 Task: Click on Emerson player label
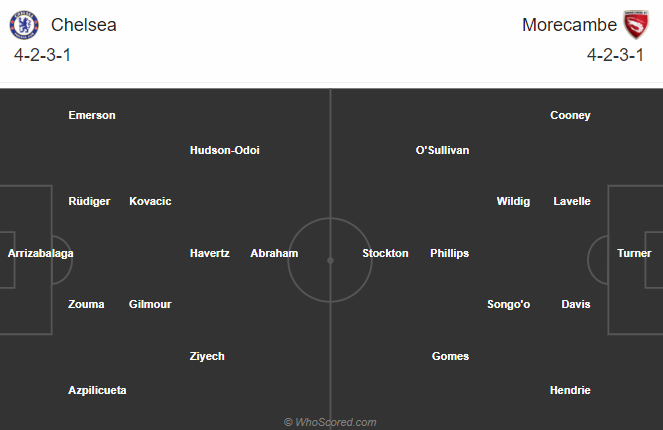coord(92,115)
